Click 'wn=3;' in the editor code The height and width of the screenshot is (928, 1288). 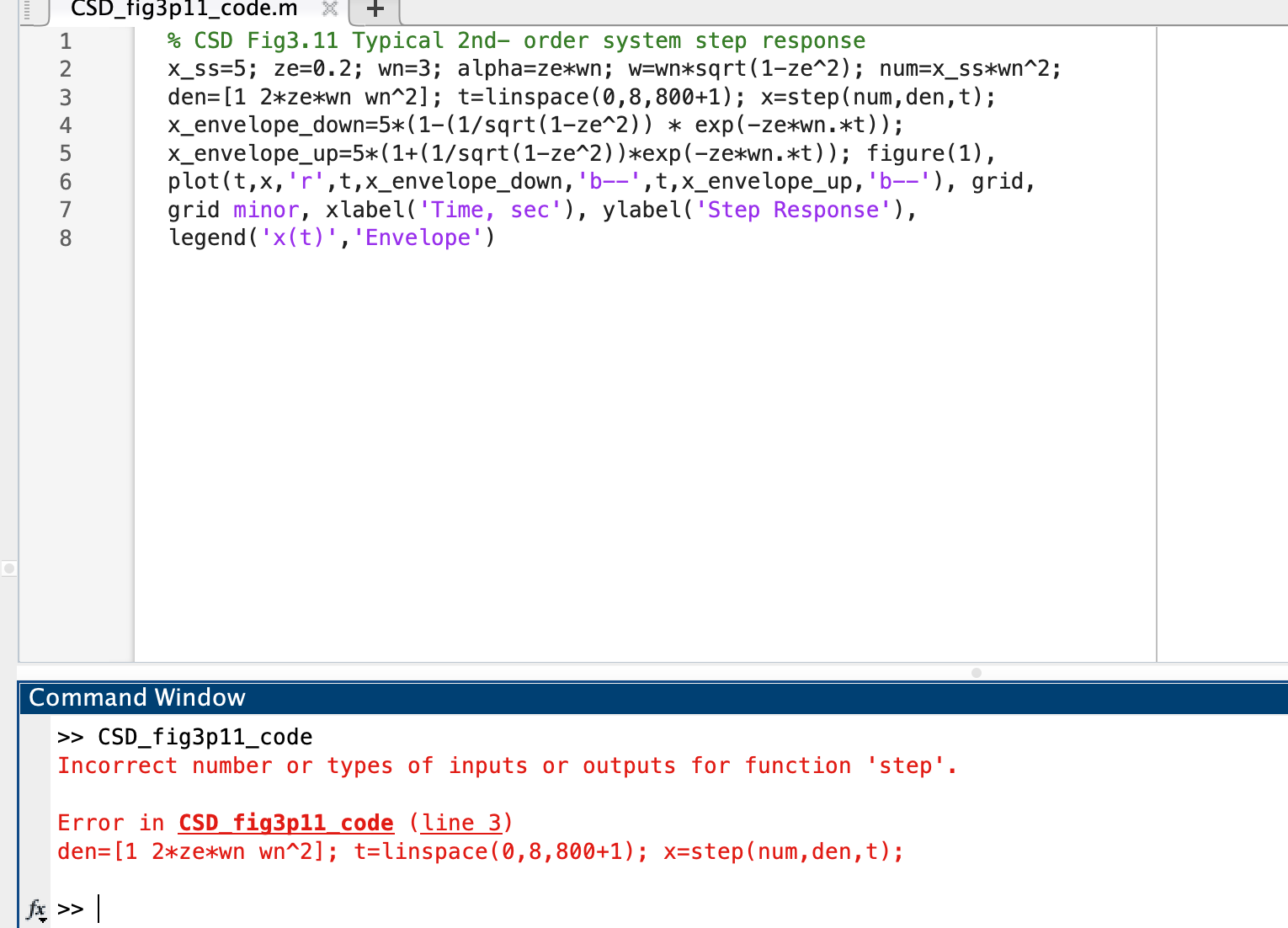(410, 69)
